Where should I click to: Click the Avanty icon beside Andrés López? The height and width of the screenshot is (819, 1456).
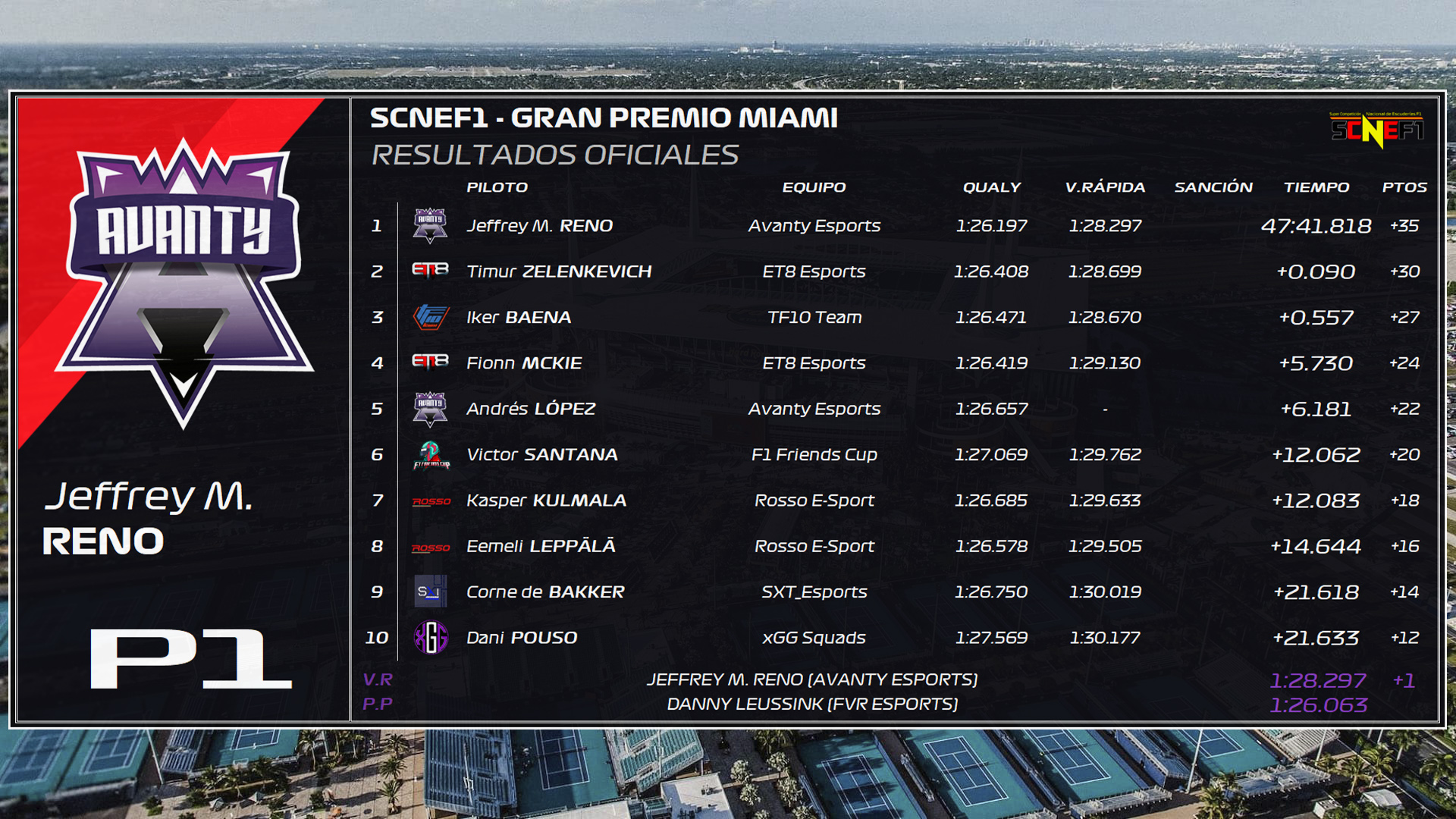(x=430, y=409)
